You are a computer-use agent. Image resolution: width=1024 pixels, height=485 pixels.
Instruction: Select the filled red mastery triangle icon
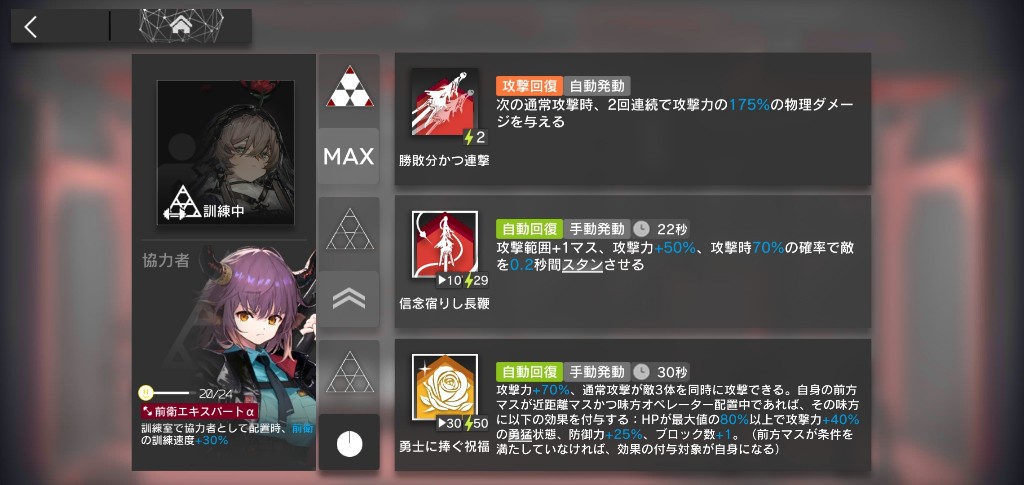(349, 86)
